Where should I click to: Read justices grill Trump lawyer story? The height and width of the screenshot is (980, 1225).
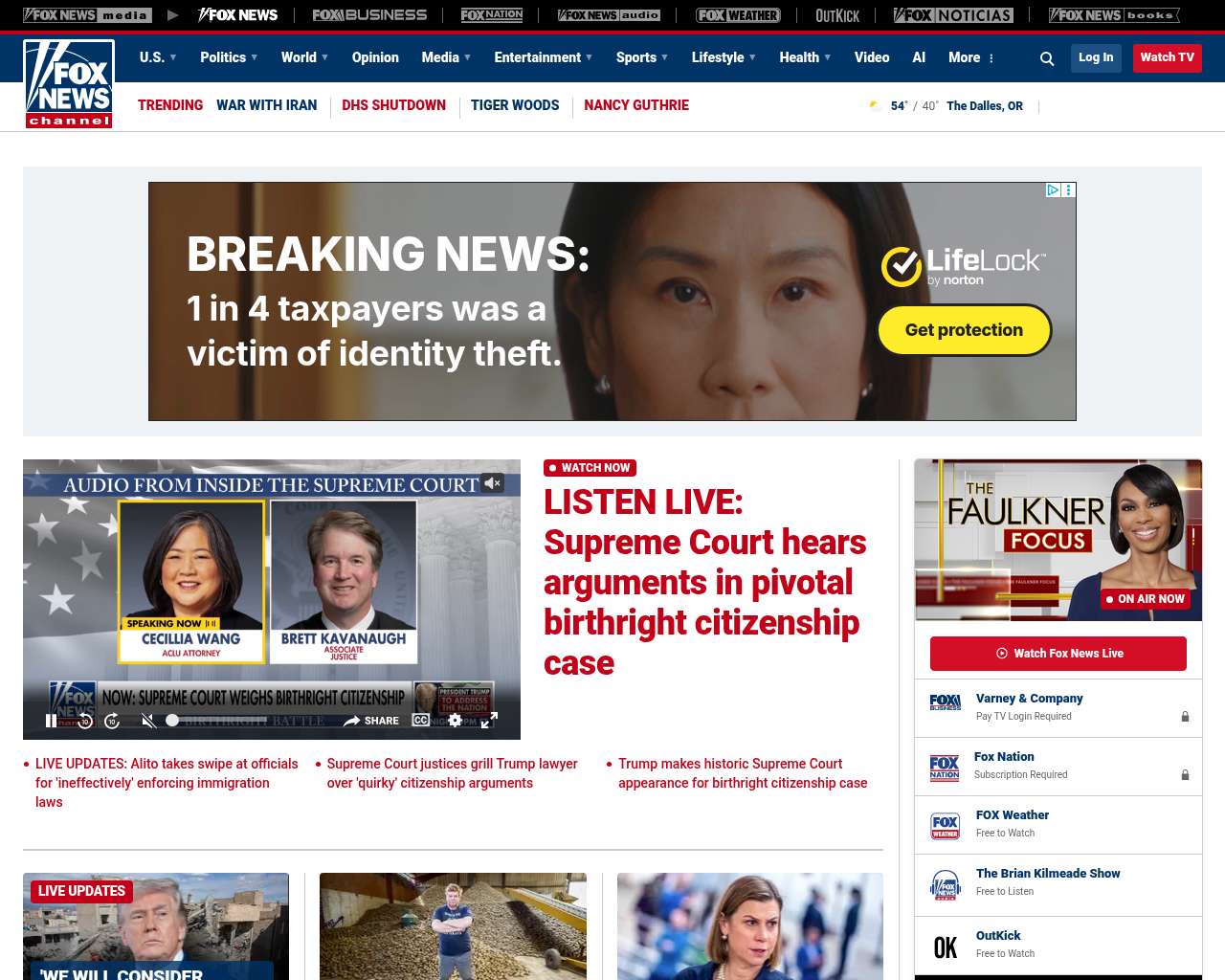point(452,773)
